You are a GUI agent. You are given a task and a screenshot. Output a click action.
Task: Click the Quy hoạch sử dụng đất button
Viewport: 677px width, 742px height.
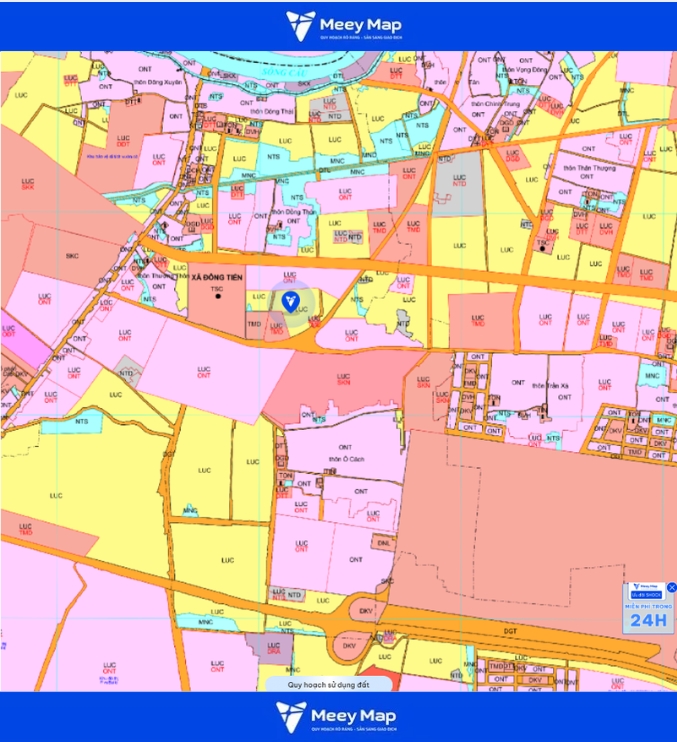[x=328, y=684]
